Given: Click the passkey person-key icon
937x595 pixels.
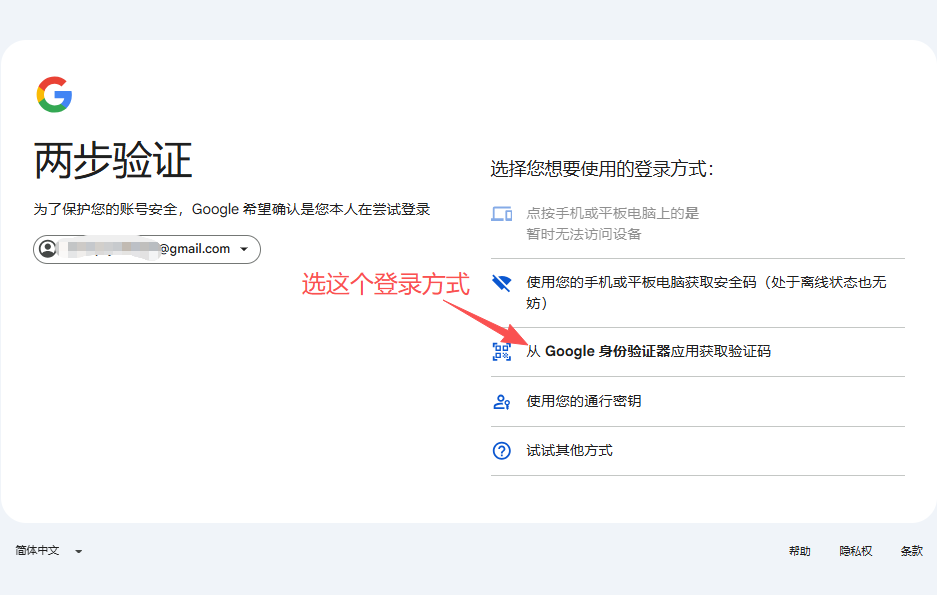Looking at the screenshot, I should tap(501, 401).
